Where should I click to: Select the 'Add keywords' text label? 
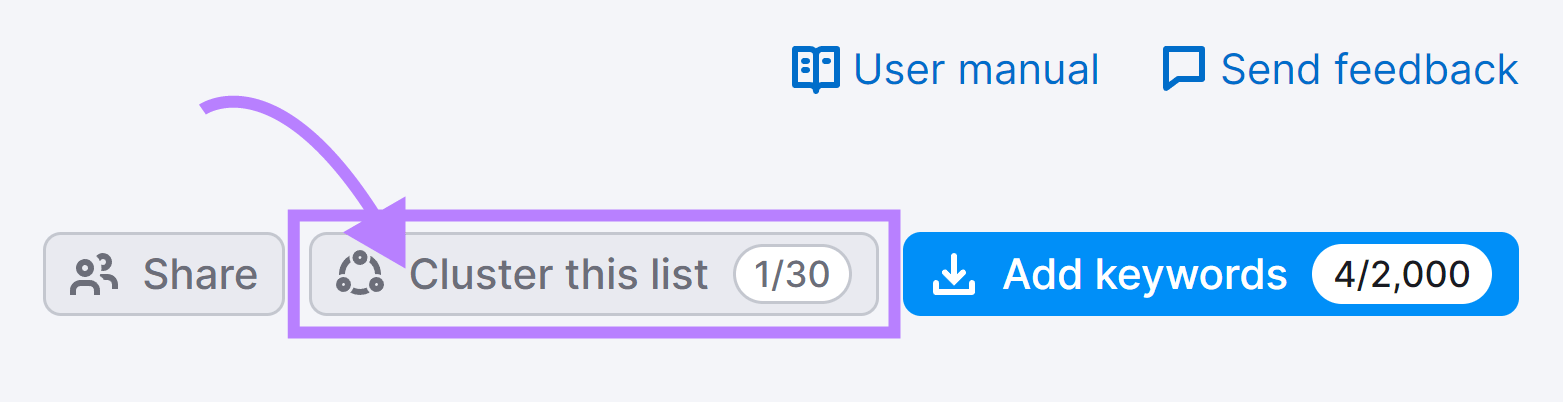tap(1145, 274)
